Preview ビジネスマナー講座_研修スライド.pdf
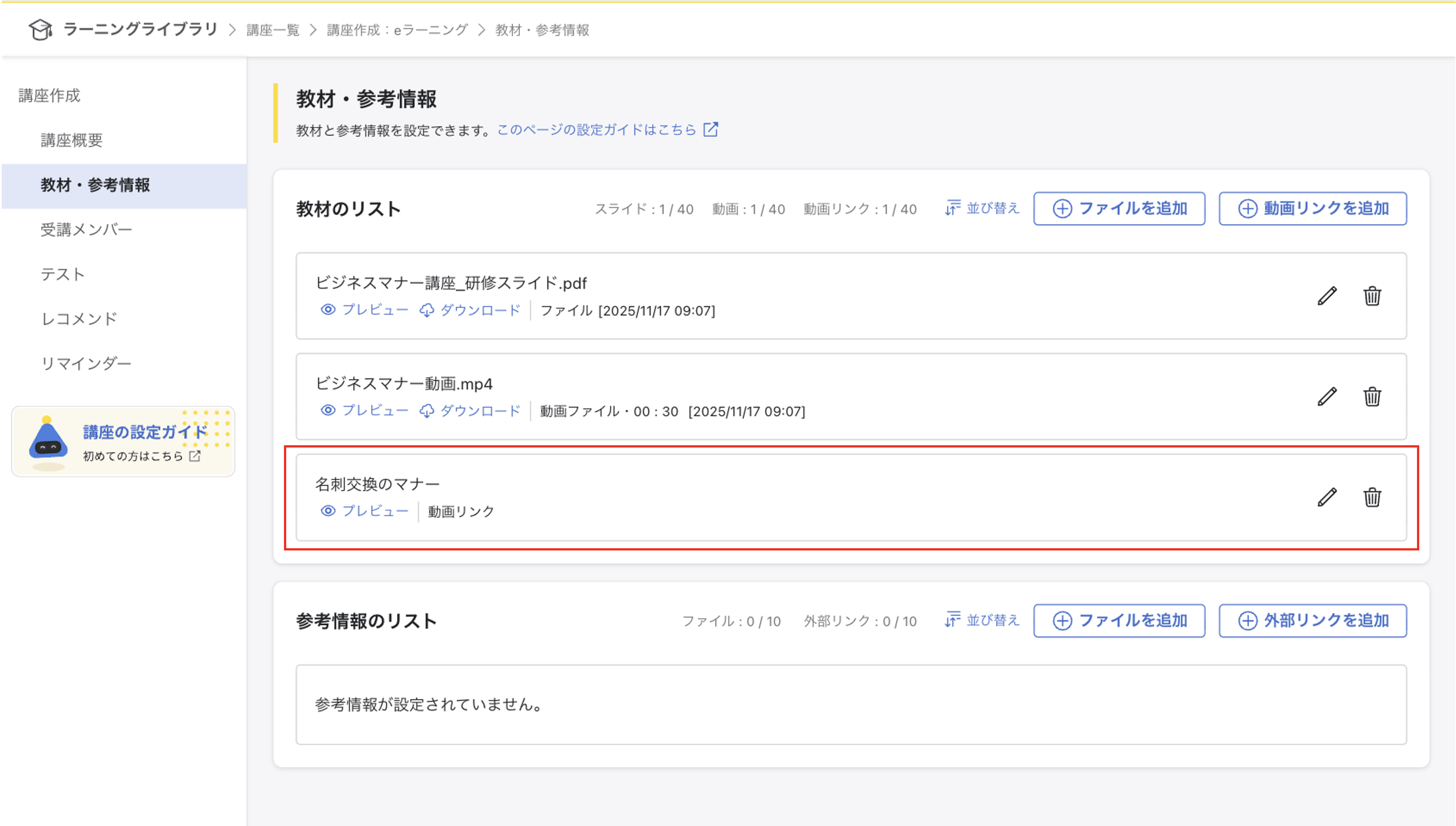Viewport: 1456px width, 826px height. pos(365,310)
